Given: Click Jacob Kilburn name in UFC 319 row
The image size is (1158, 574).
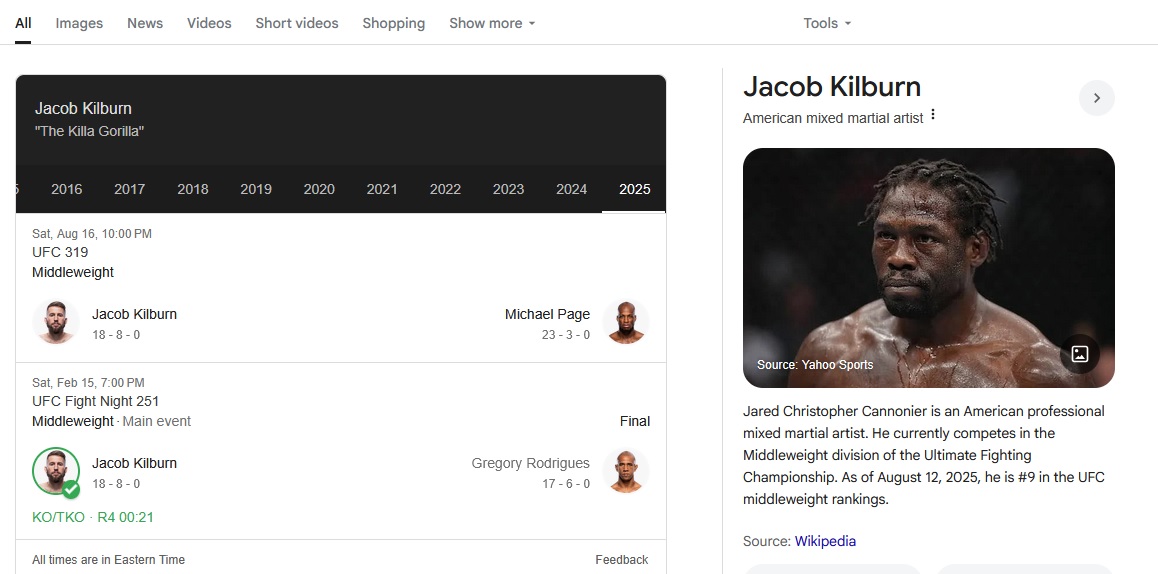Looking at the screenshot, I should [134, 314].
